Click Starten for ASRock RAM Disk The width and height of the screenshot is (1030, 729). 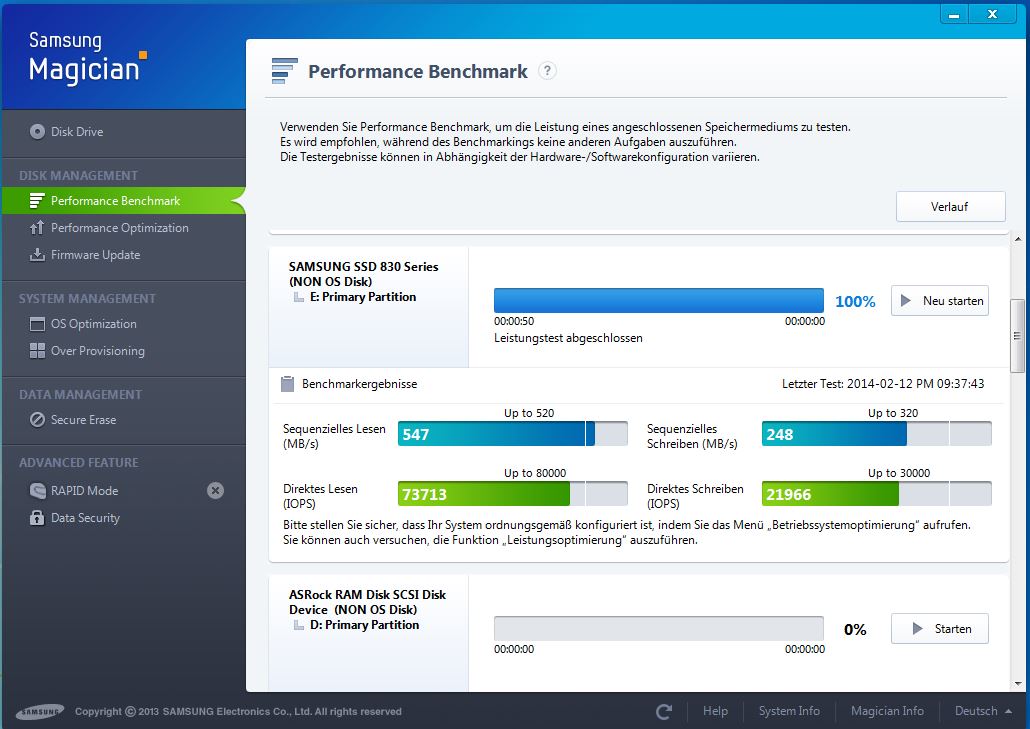pyautogui.click(x=940, y=629)
